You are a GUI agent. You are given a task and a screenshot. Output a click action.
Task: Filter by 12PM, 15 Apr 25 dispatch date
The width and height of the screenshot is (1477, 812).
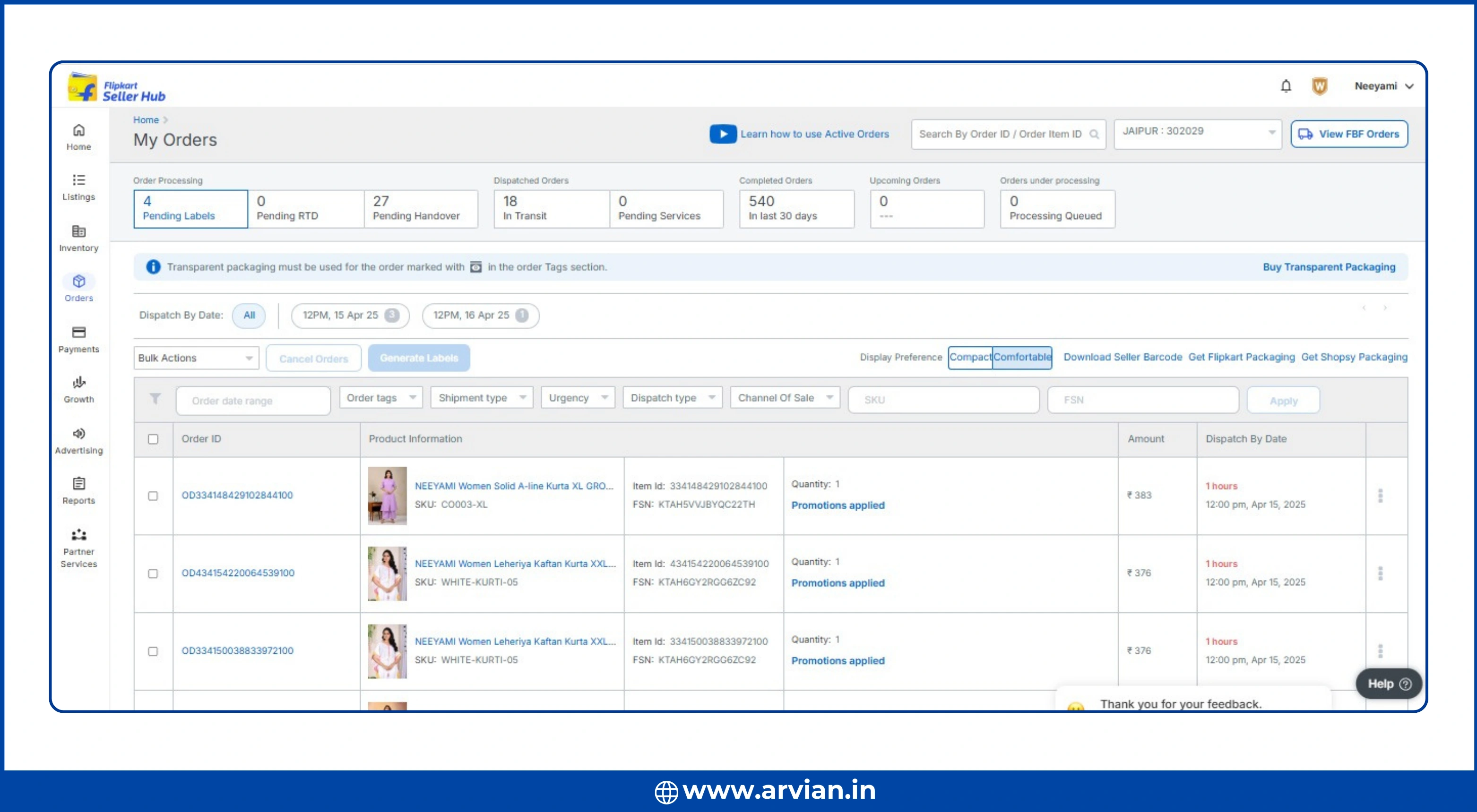[350, 315]
